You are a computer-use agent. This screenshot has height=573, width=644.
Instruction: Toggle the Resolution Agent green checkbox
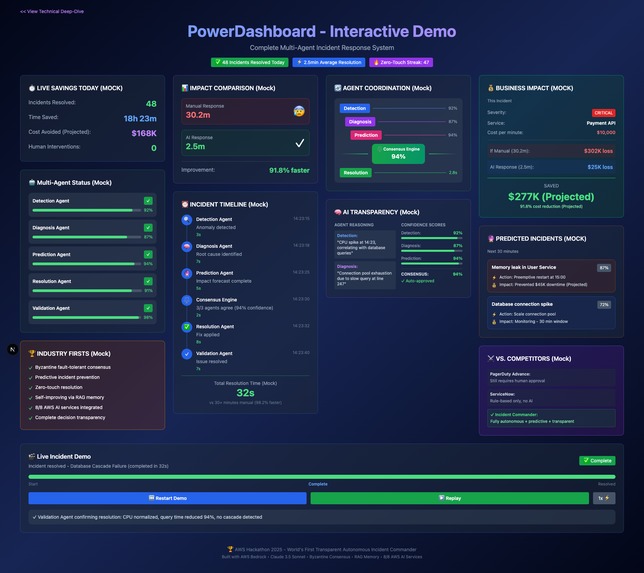tap(148, 281)
